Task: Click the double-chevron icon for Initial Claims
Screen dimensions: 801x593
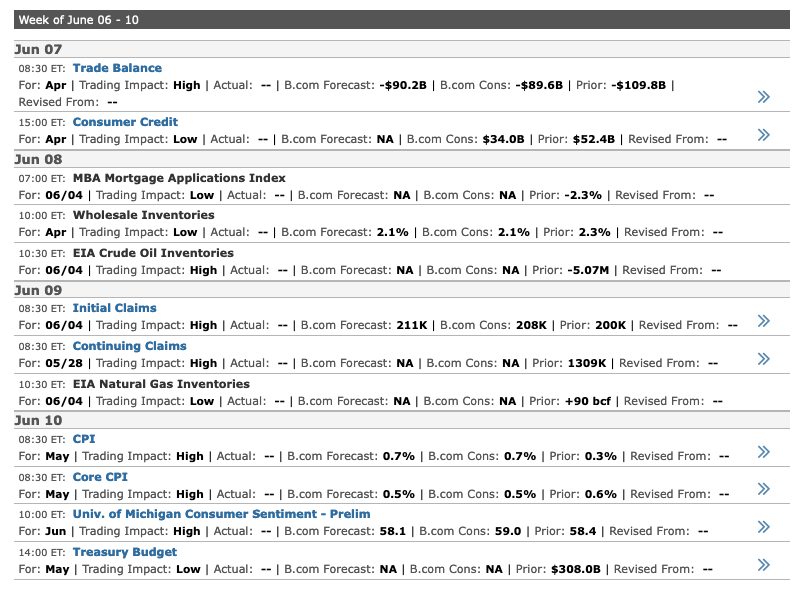Action: point(764,320)
